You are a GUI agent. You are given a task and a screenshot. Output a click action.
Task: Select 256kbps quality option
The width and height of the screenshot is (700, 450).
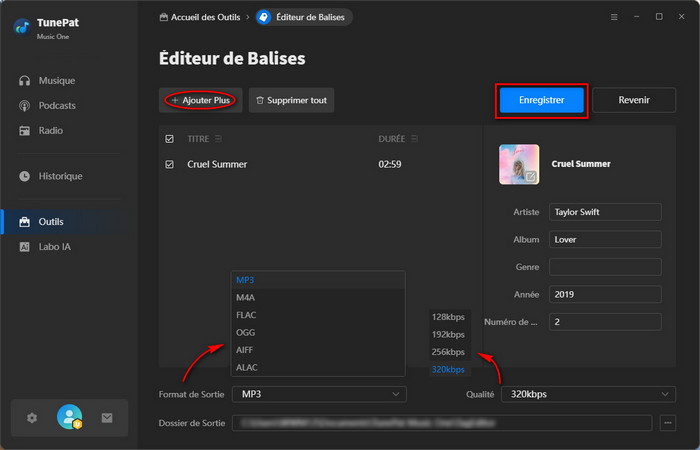450,352
